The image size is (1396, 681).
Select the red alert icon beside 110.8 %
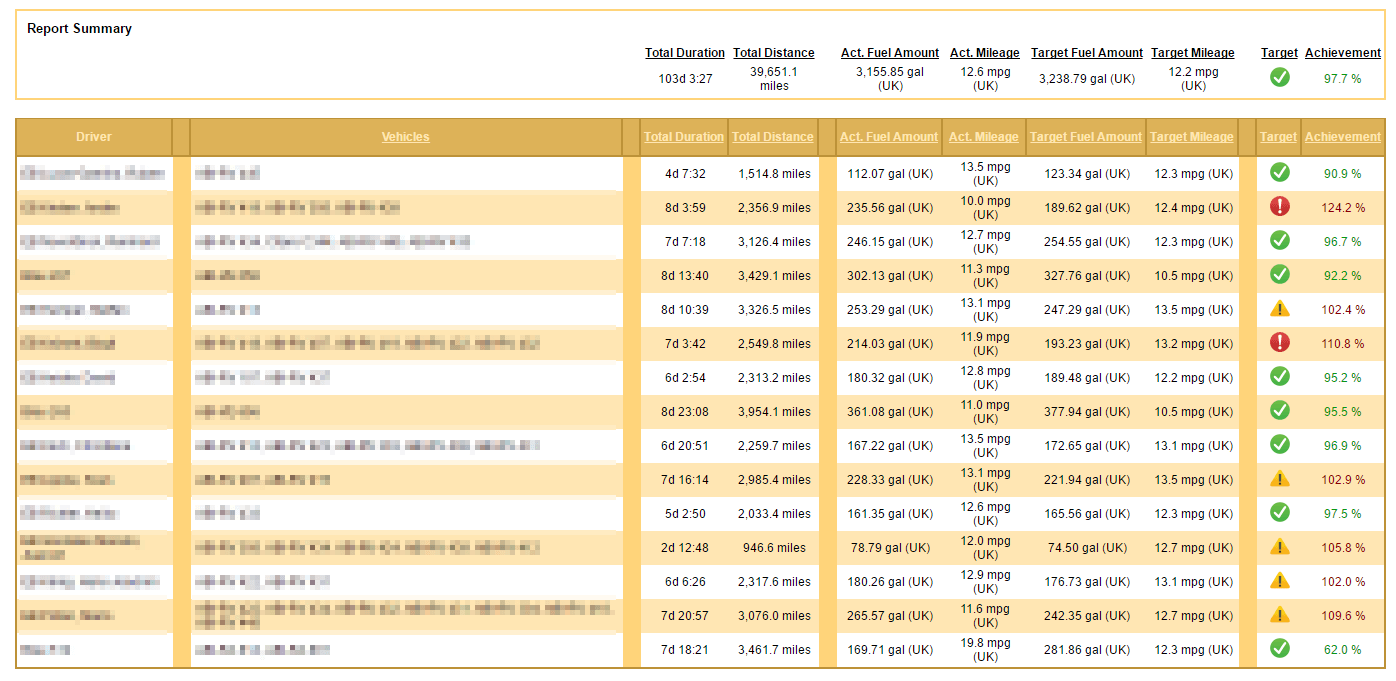[1279, 343]
